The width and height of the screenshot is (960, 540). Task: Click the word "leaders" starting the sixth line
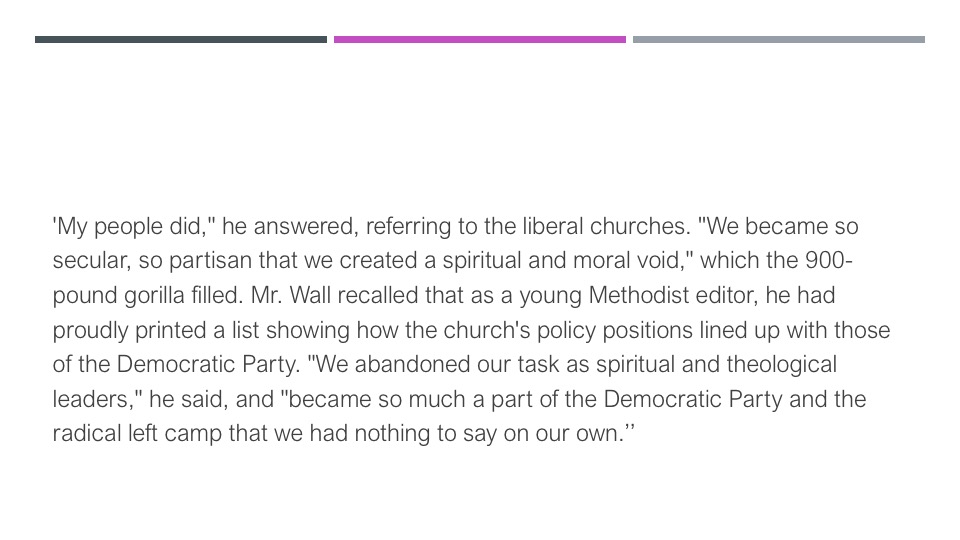tap(89, 400)
